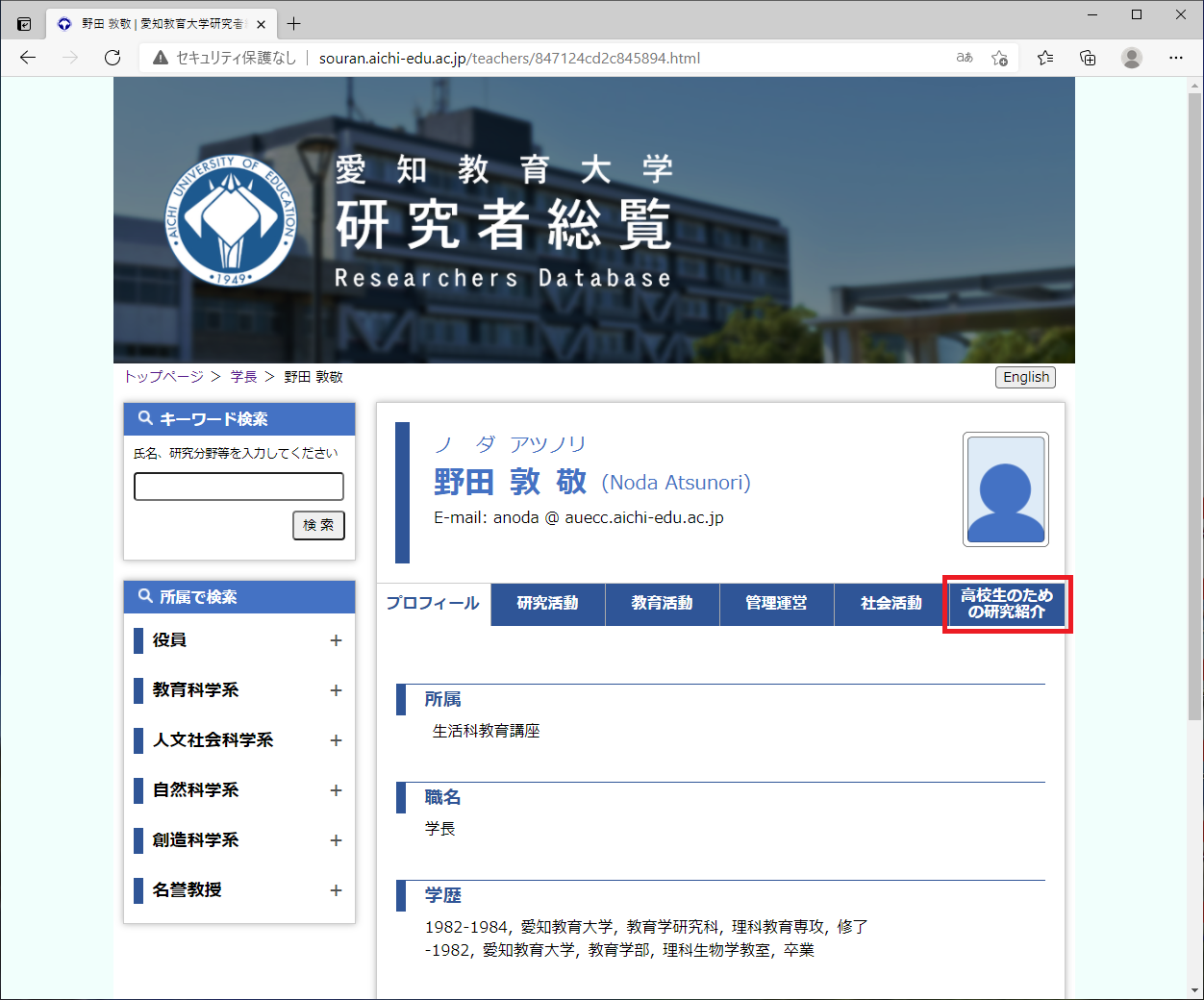Viewport: 1204px width, 1000px height.
Task: Click the 生活科教育講座 affiliation text
Action: click(487, 731)
